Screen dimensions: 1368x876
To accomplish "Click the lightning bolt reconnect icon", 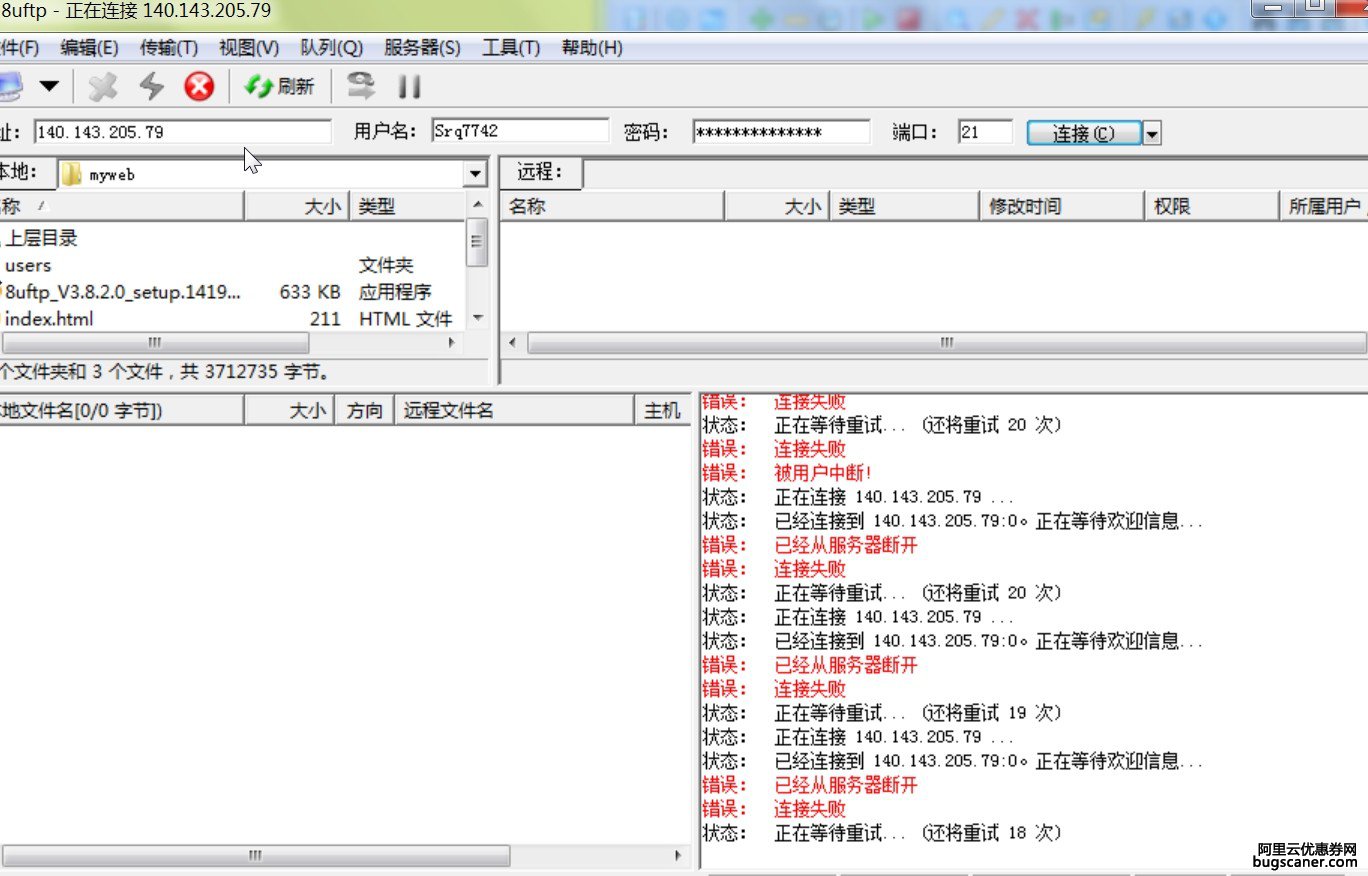I will point(151,87).
